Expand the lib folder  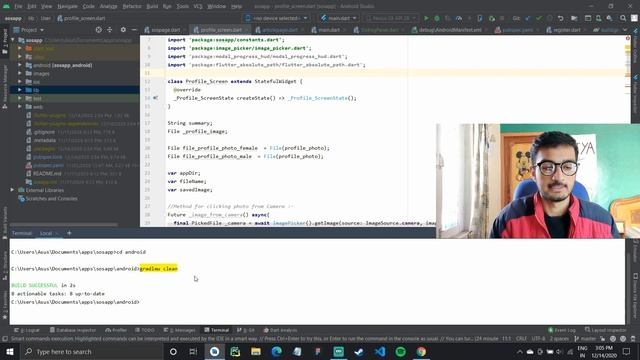coord(20,90)
